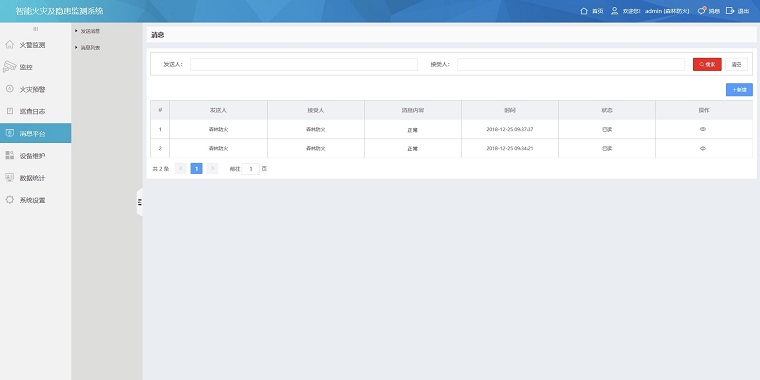
Task: Collapse the sidebar with the top toggle icon
Action: click(35, 29)
